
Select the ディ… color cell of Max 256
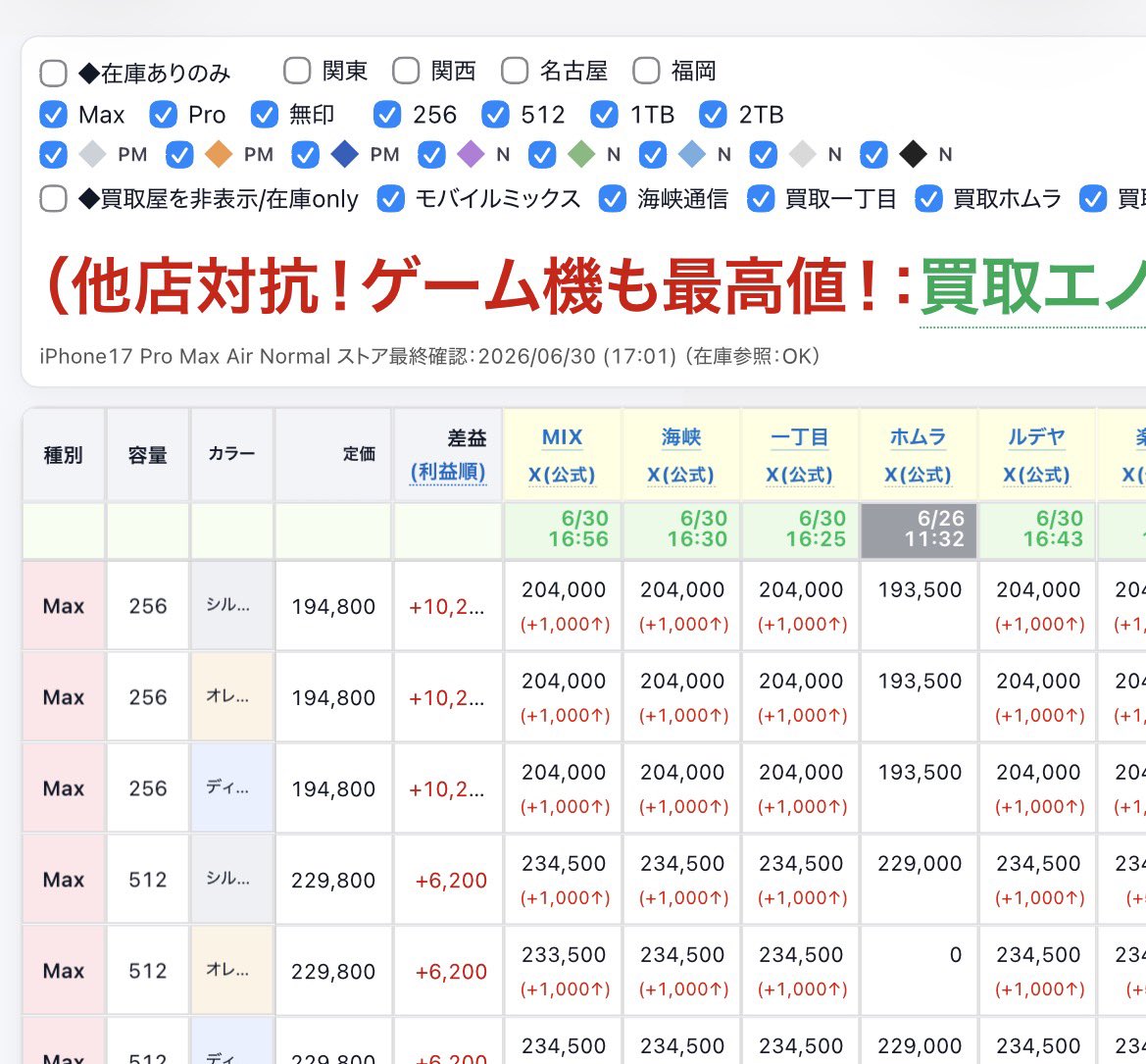(231, 788)
